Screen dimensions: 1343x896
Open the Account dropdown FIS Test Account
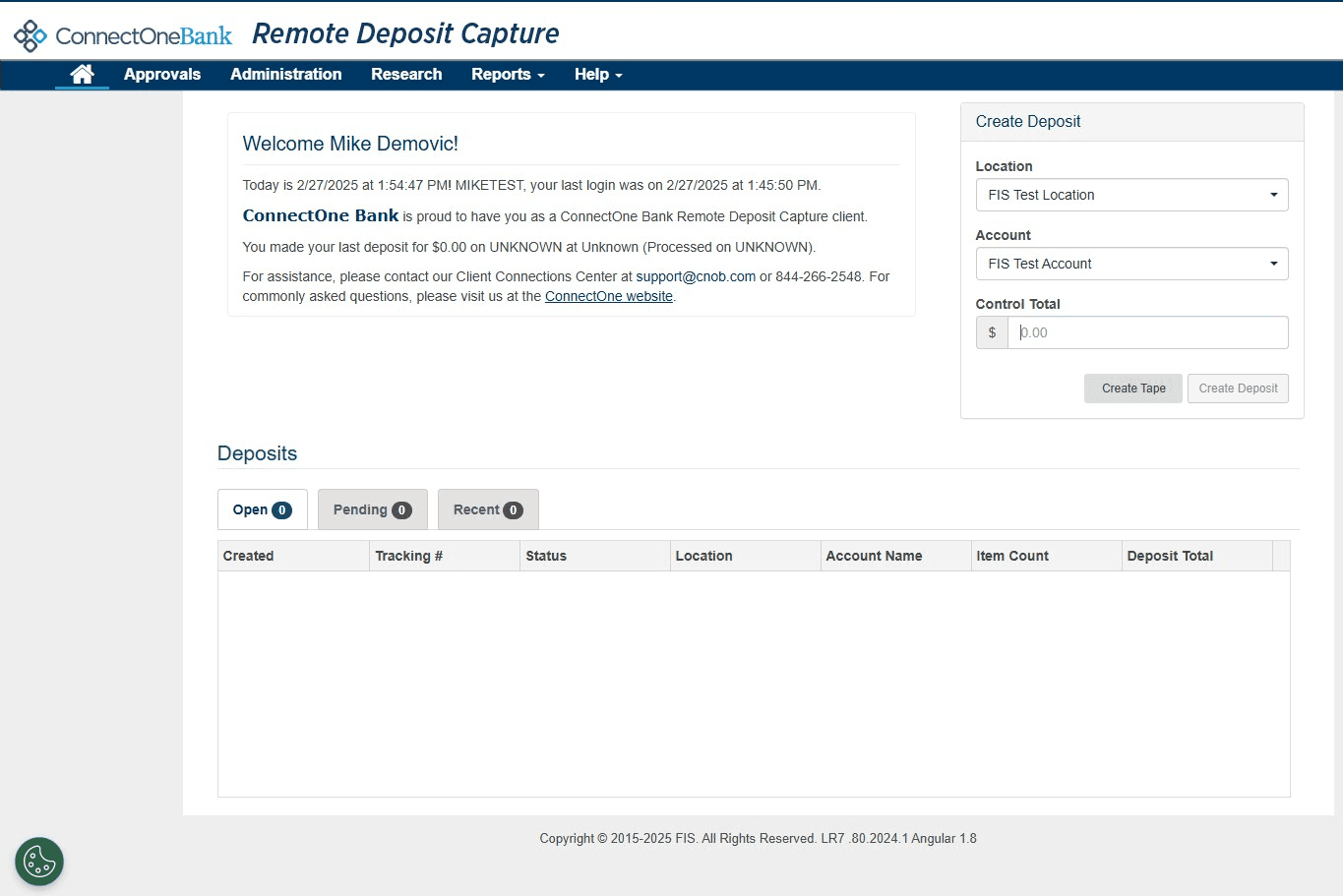(x=1131, y=264)
